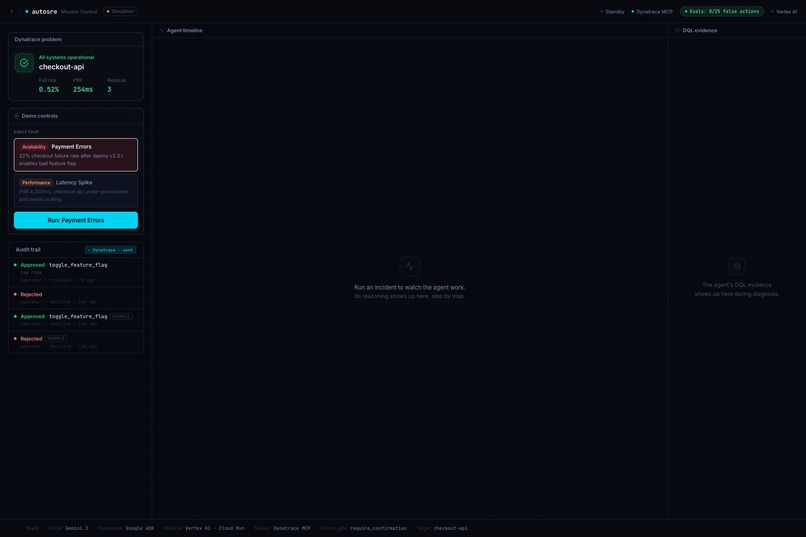
Task: Click the Performance tag on Latency Spike
Action: [x=36, y=182]
